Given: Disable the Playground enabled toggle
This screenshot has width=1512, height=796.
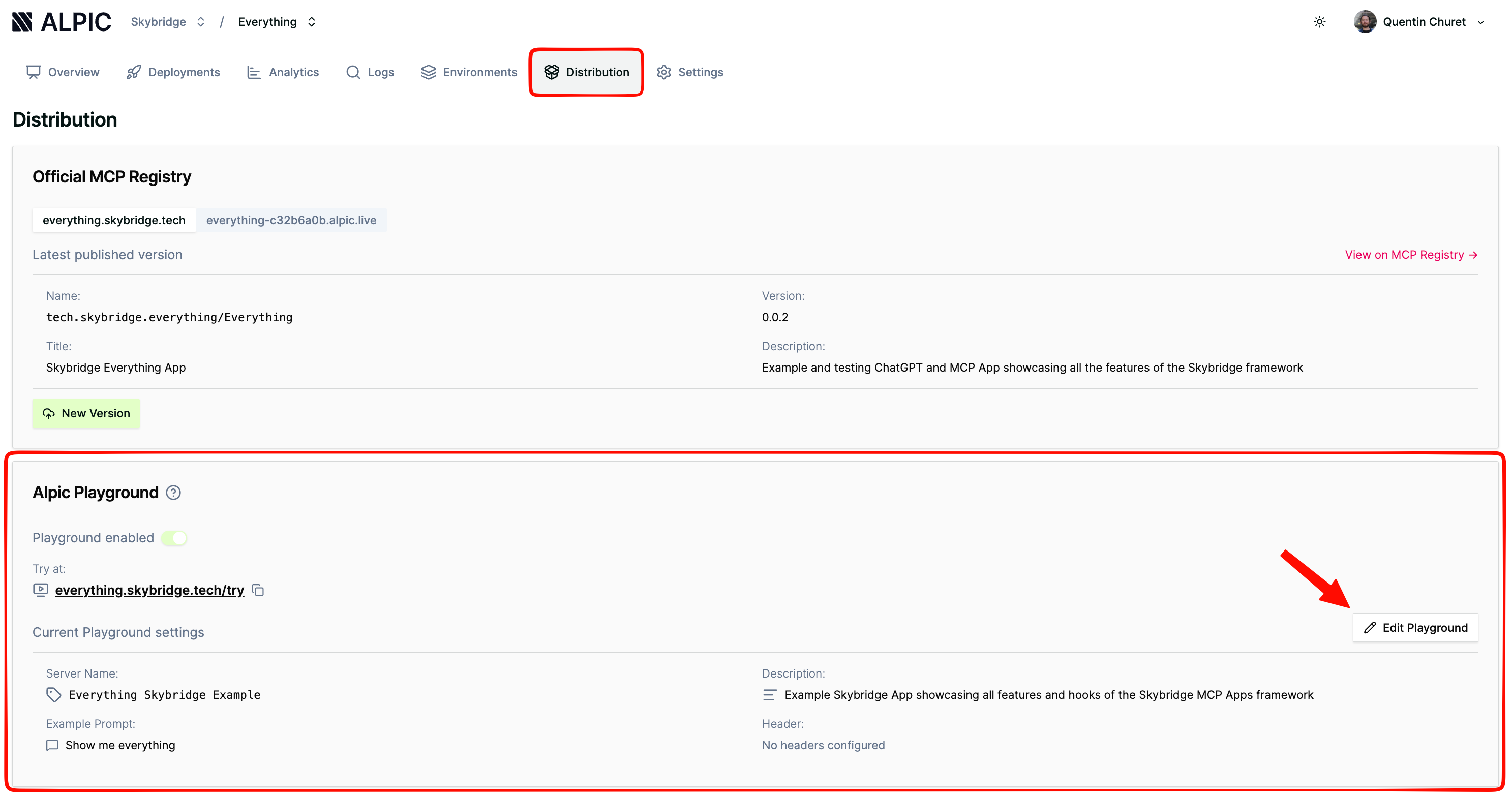Looking at the screenshot, I should click(x=174, y=538).
